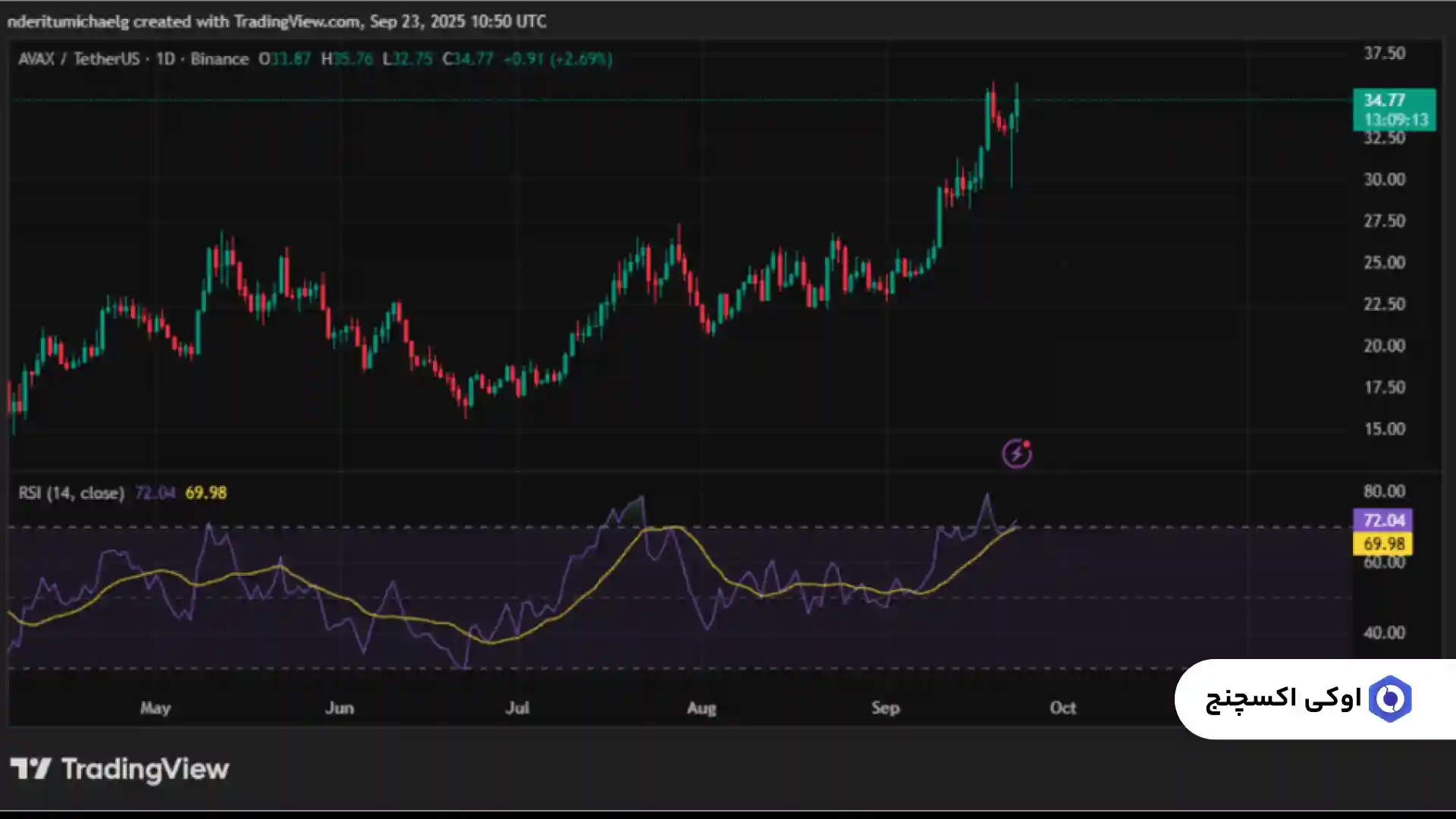Click the TradingView.com attribution text at top
1456x819 pixels.
click(x=297, y=21)
